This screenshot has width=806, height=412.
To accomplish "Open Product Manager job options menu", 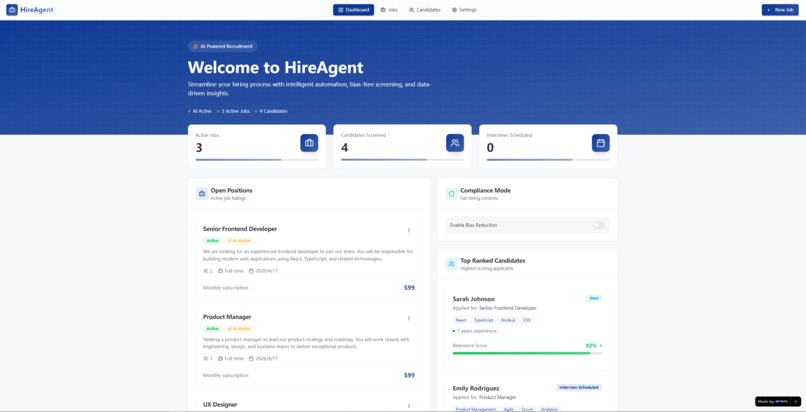I will point(409,318).
